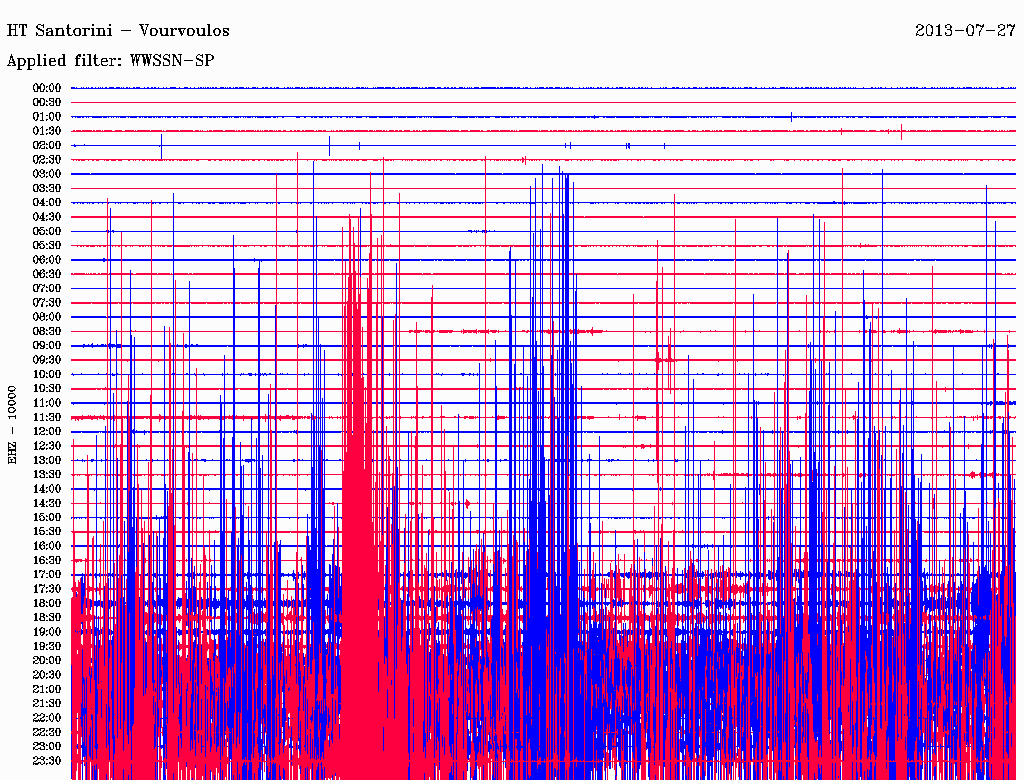Click the HT Santorini - Vourvoulos title
The image size is (1024, 780).
pos(118,31)
